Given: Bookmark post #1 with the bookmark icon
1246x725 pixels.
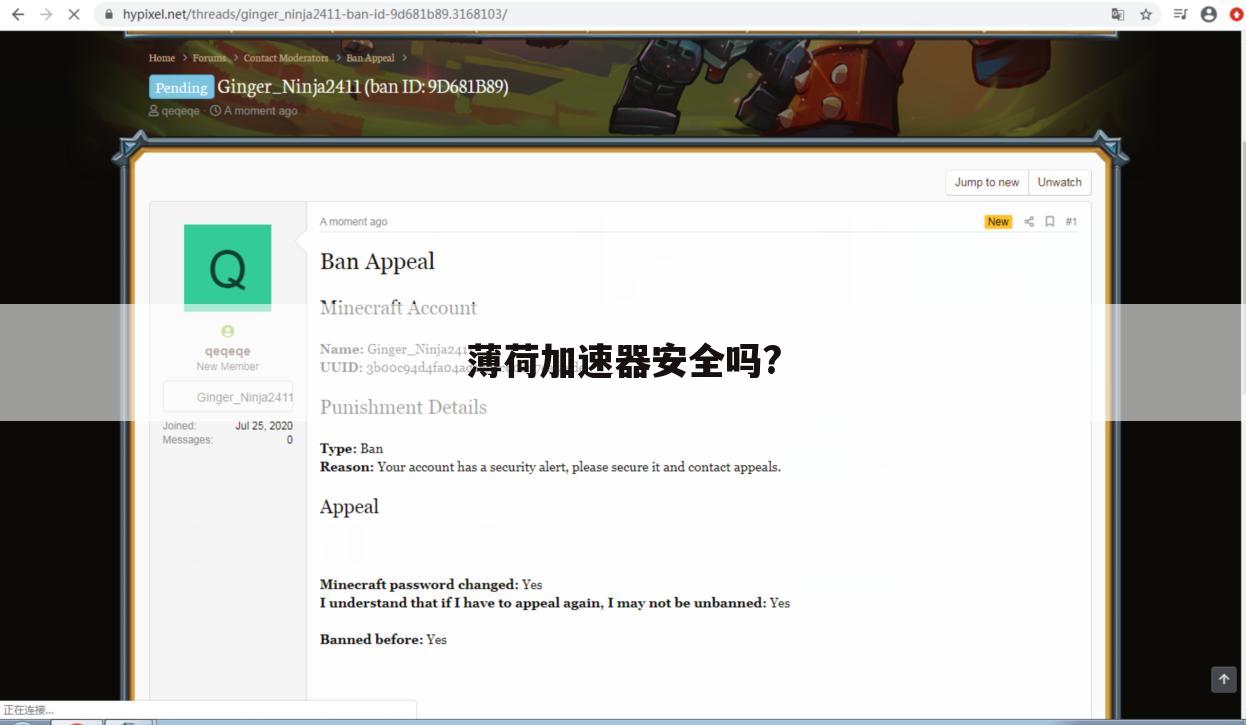Looking at the screenshot, I should point(1050,222).
